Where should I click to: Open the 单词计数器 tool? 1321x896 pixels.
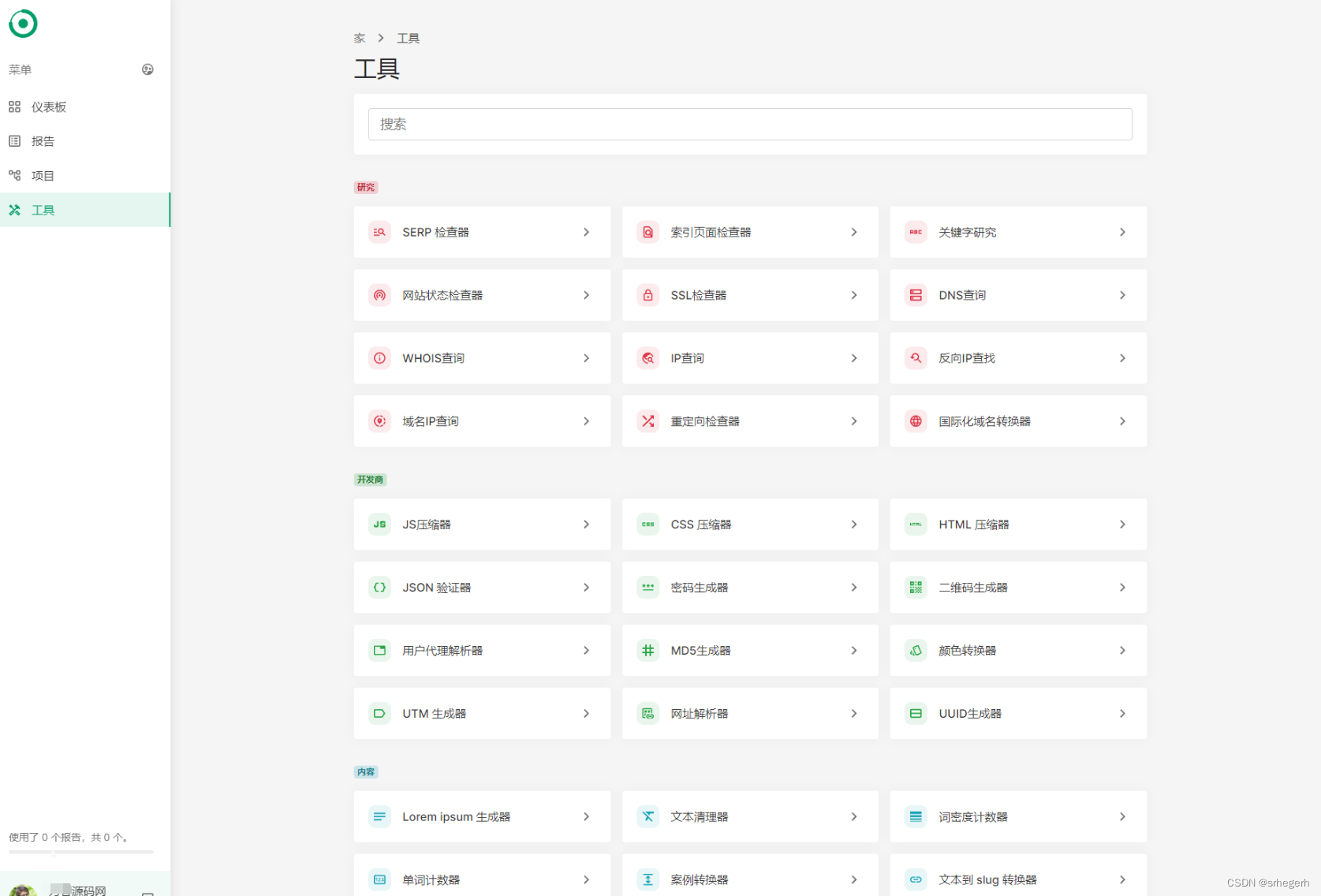(482, 875)
